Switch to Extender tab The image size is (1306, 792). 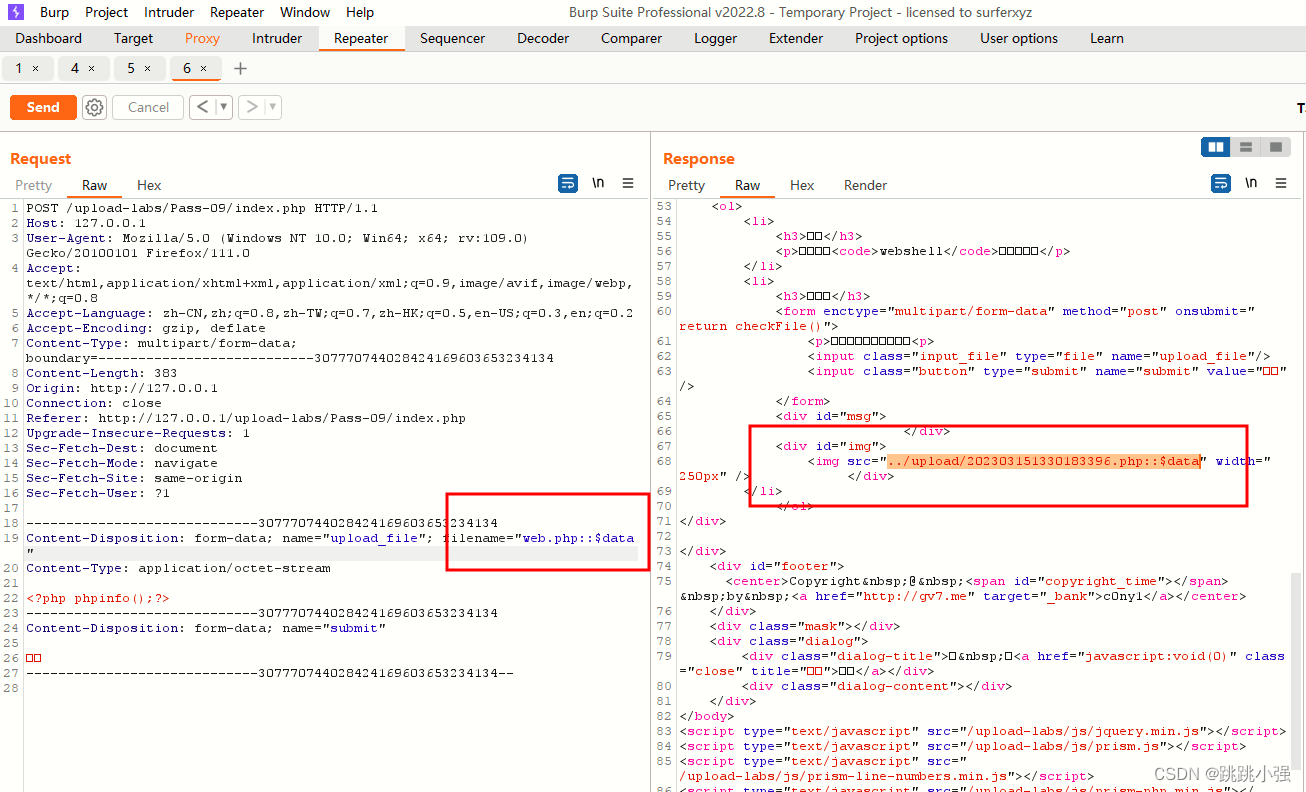pos(796,38)
